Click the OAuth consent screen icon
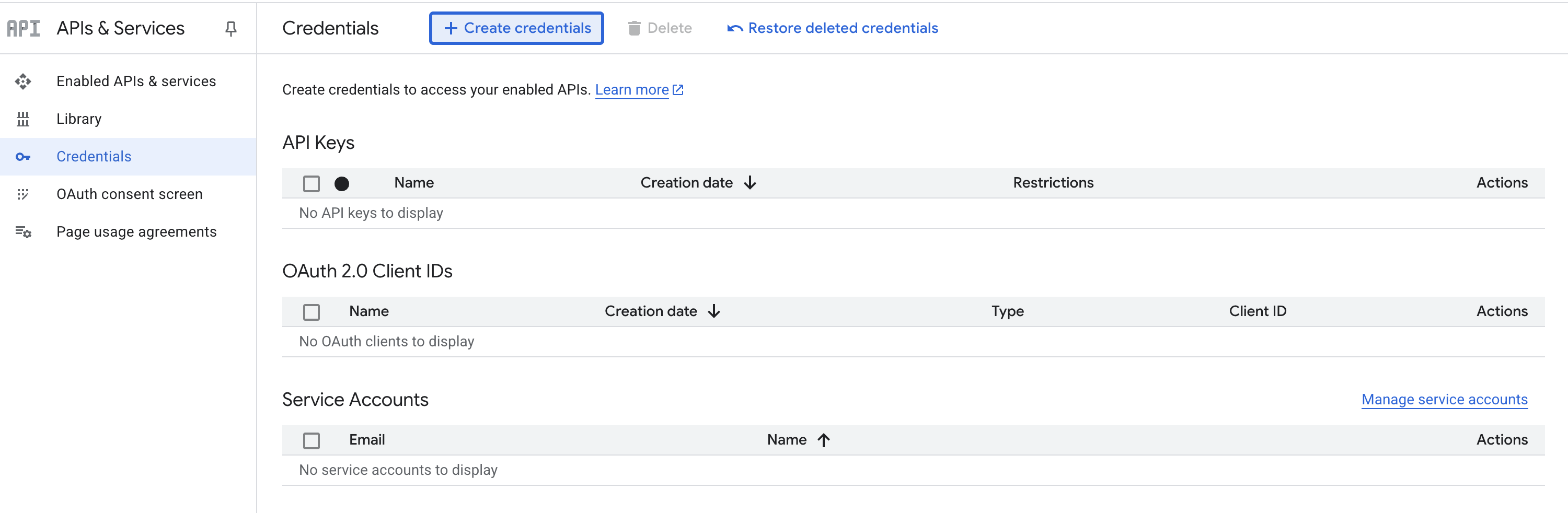Screen dimensions: 1568x513 (x=23, y=194)
